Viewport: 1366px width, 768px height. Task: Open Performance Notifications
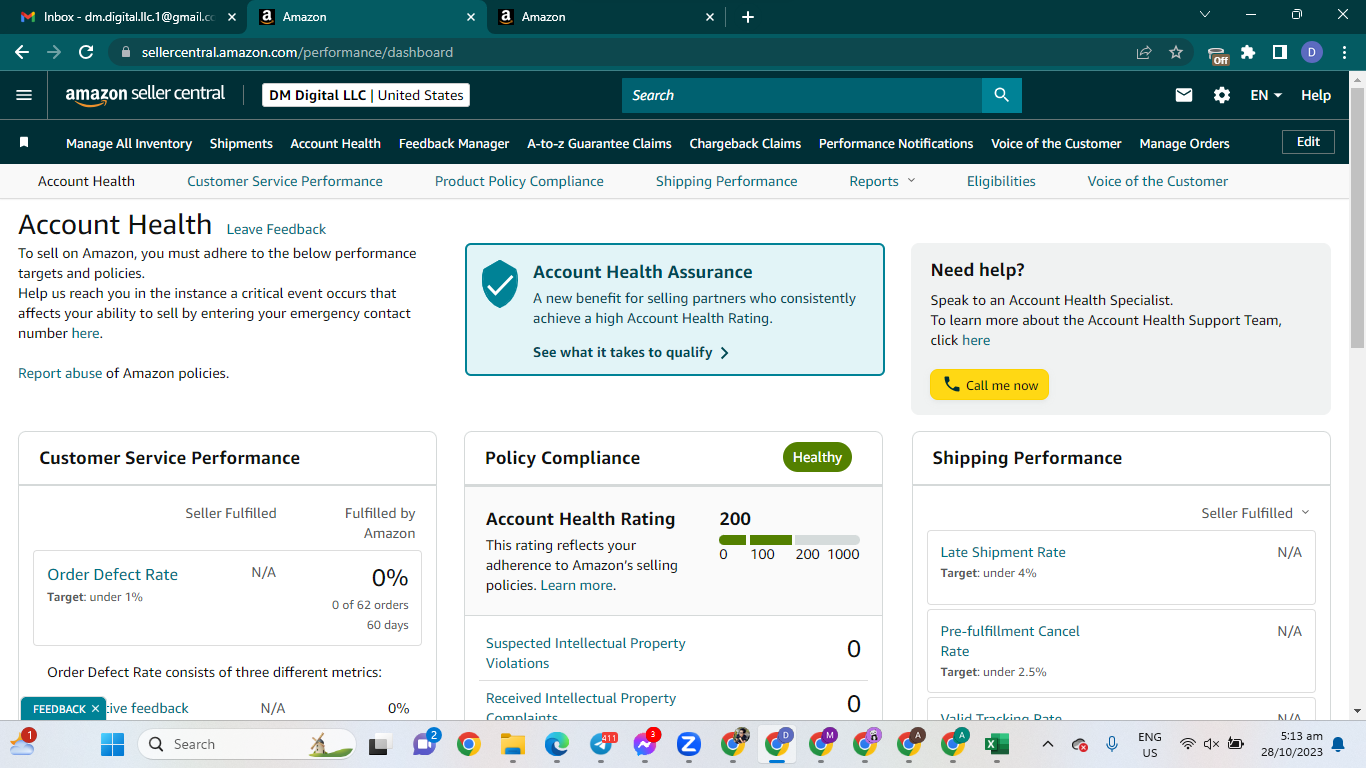point(896,143)
